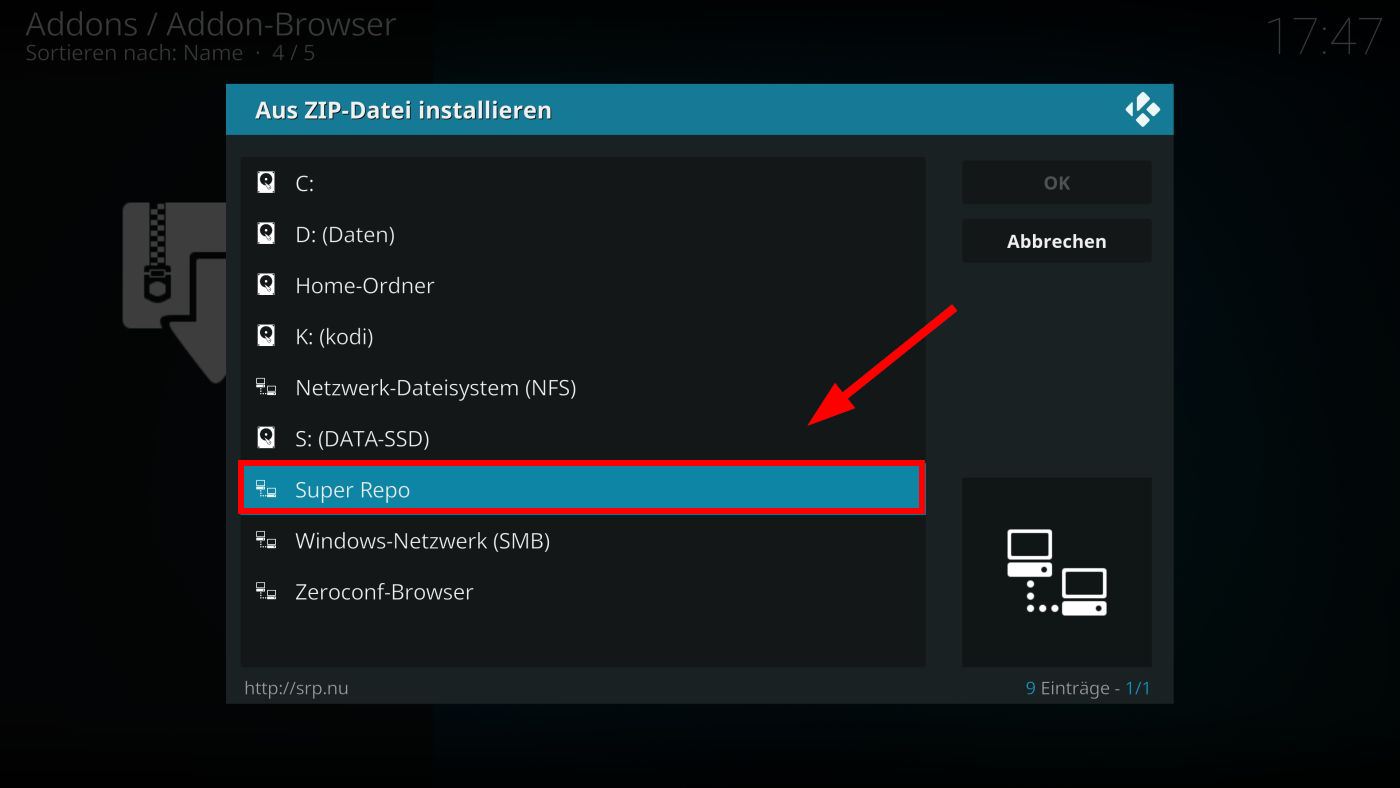
Task: Click the large network computers preview image
Action: coord(1056,572)
